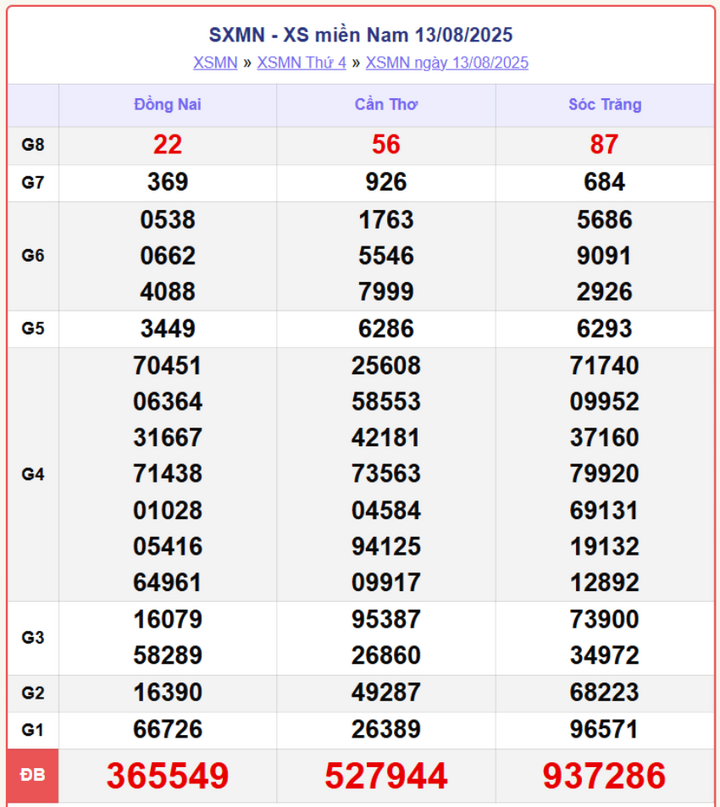Click G4 result 73563

[x=386, y=474]
